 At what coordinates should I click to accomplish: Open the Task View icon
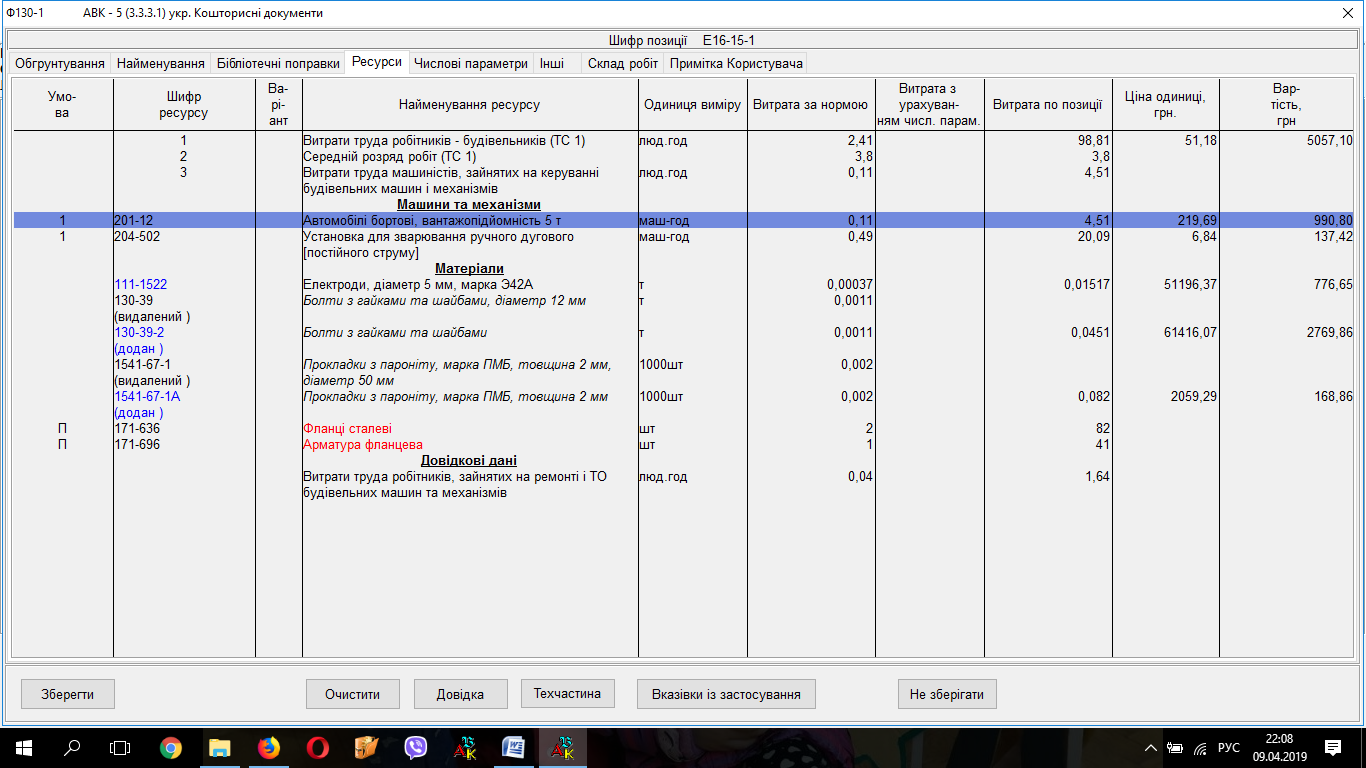120,747
